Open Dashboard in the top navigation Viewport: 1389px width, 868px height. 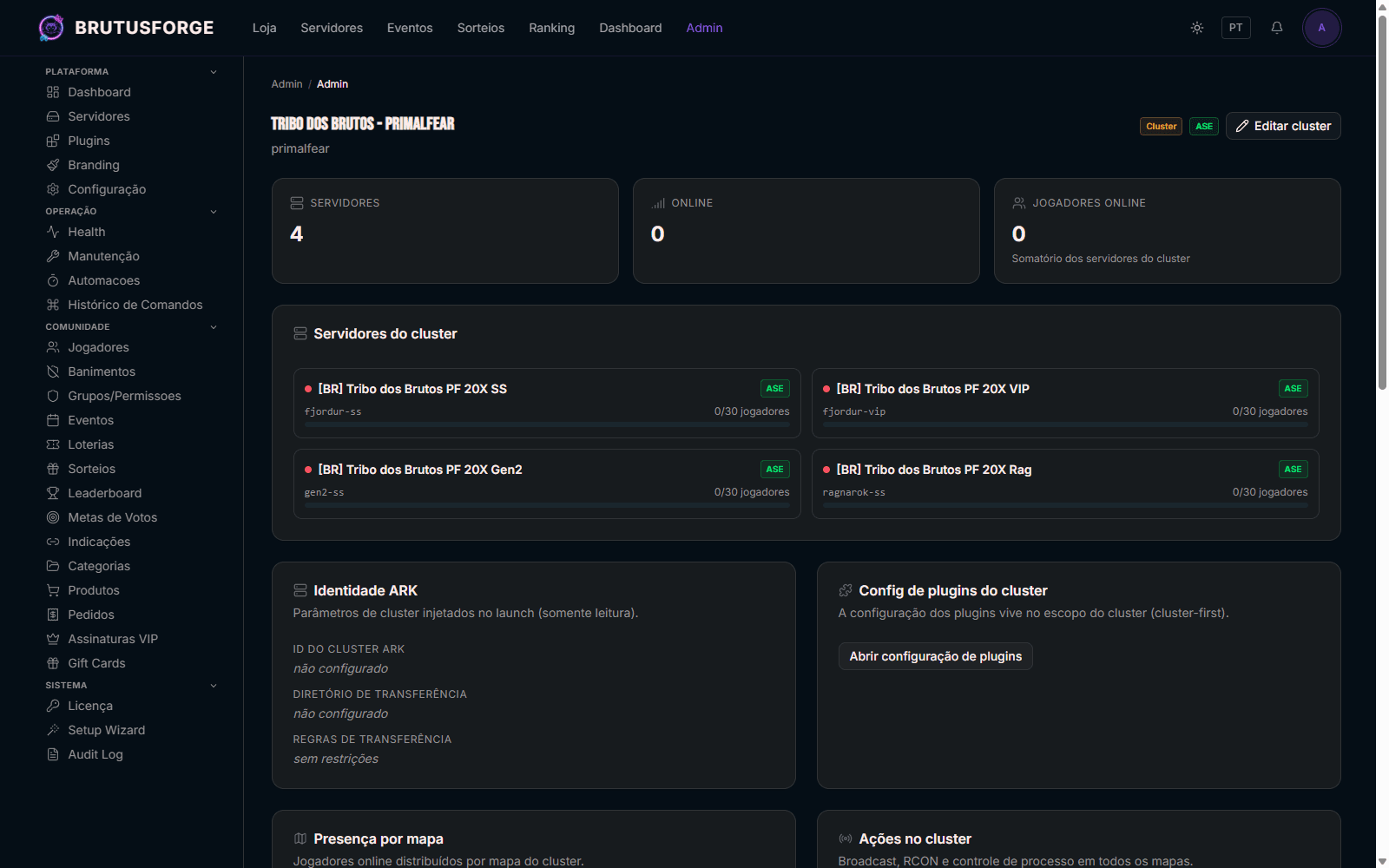(630, 28)
